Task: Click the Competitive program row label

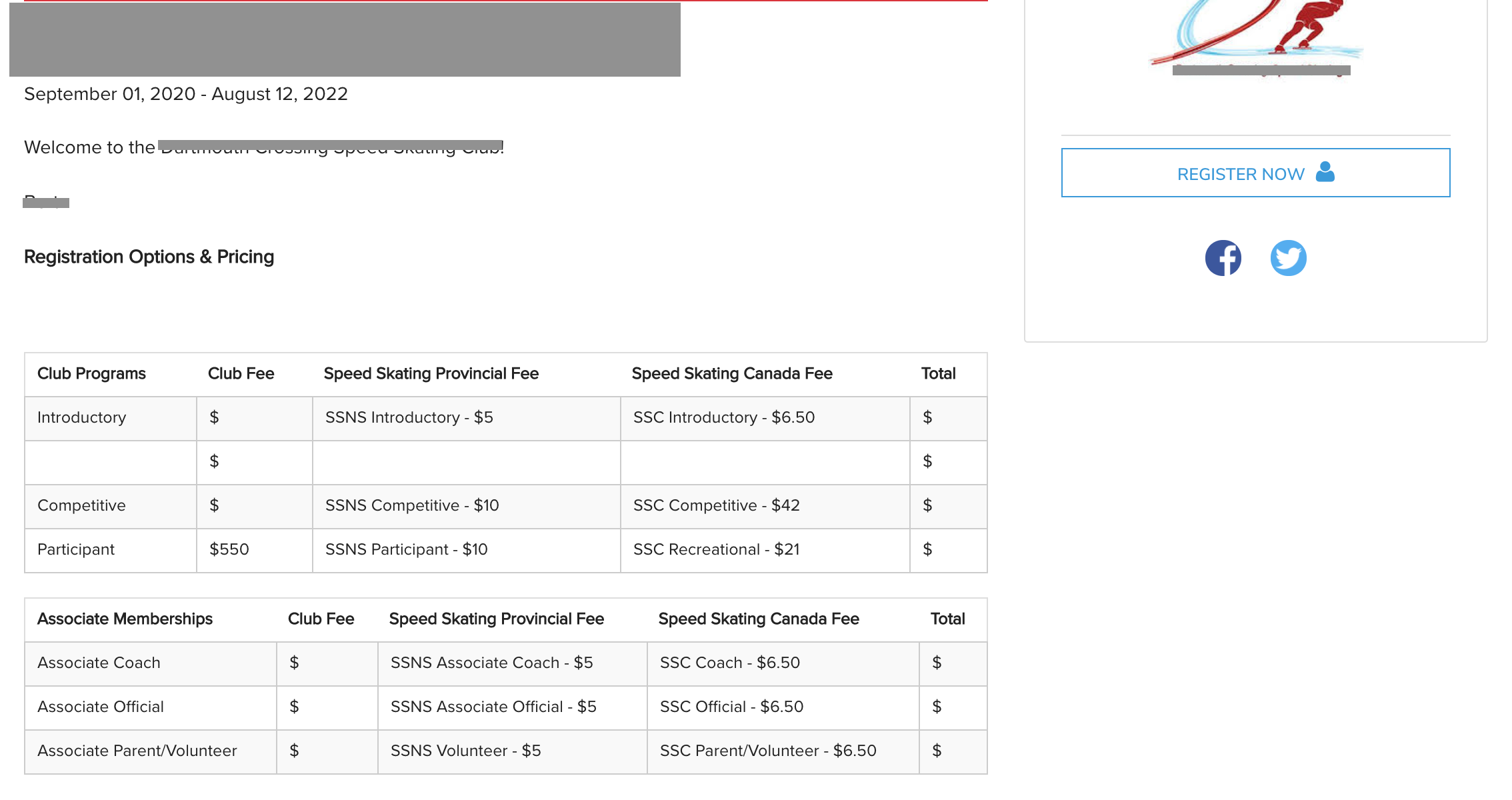Action: click(81, 505)
